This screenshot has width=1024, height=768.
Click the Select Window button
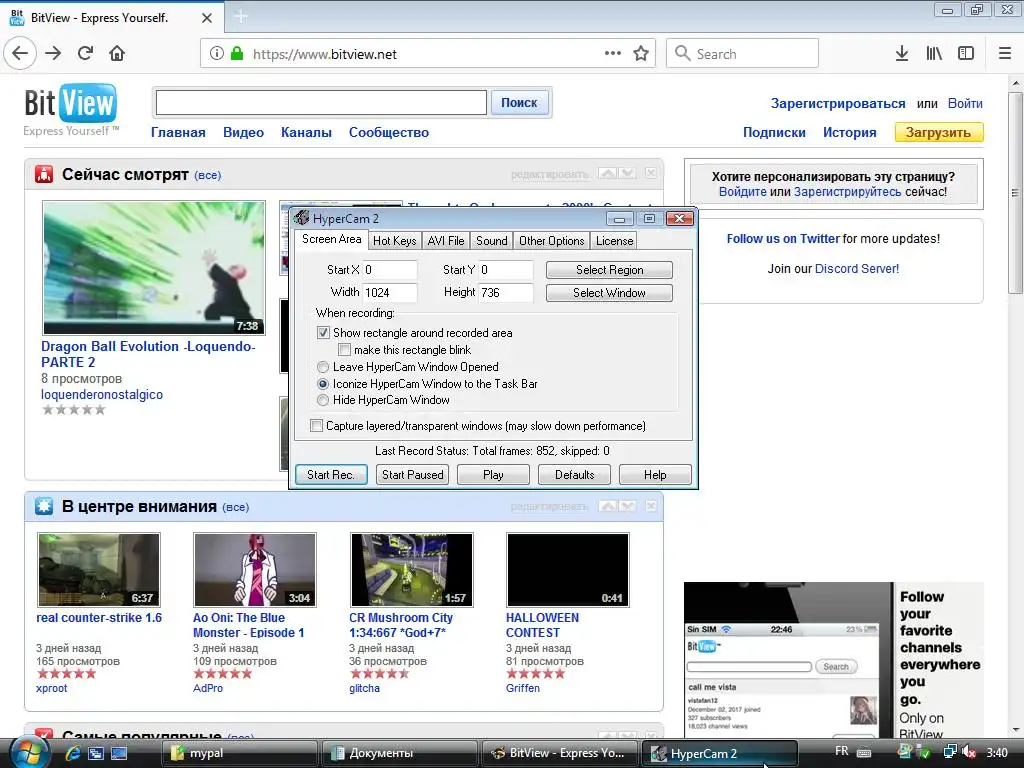609,293
